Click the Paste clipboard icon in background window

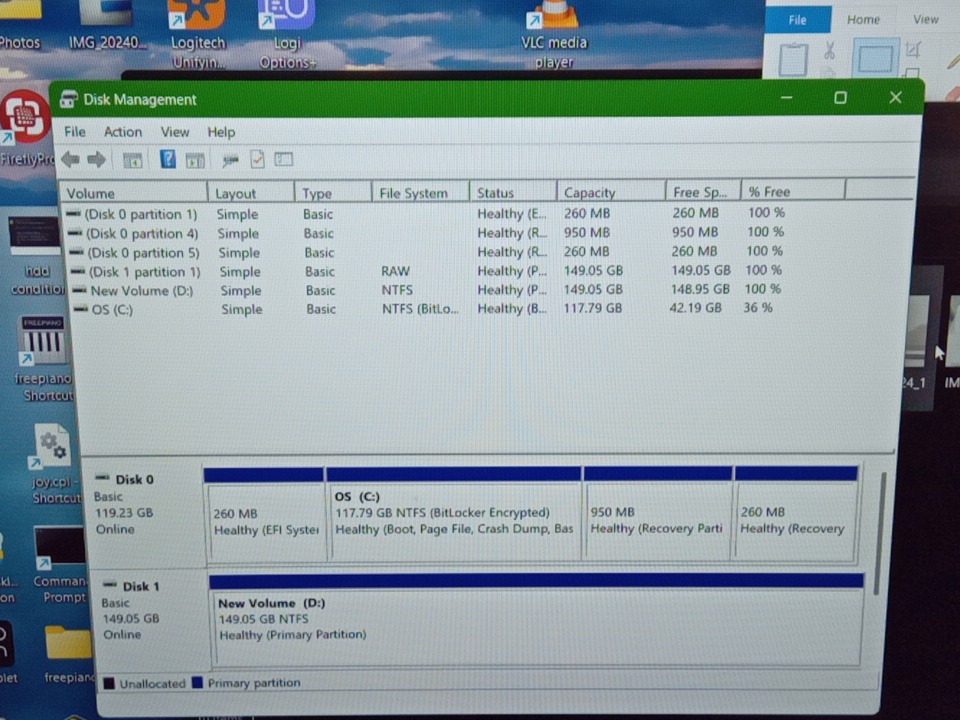coord(793,59)
